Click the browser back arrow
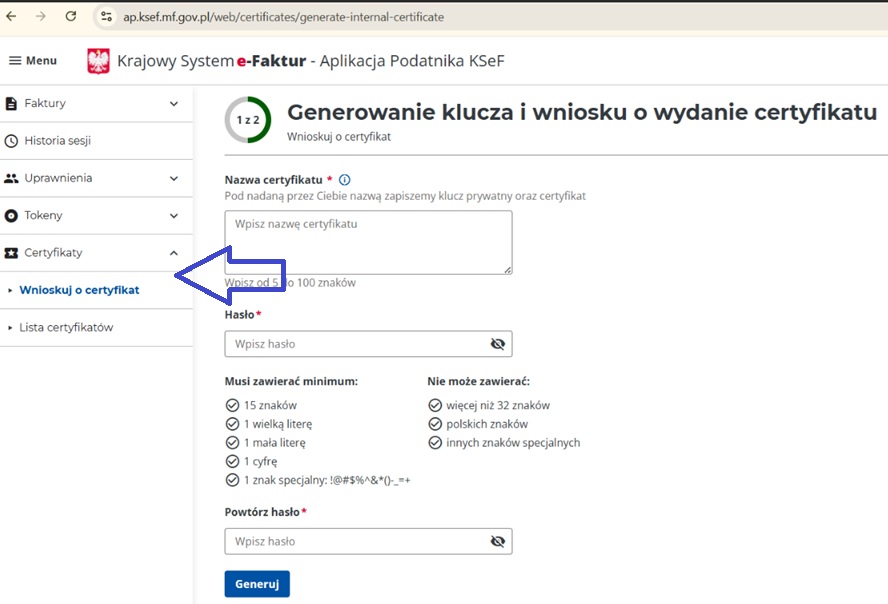The image size is (888, 604). [12, 17]
